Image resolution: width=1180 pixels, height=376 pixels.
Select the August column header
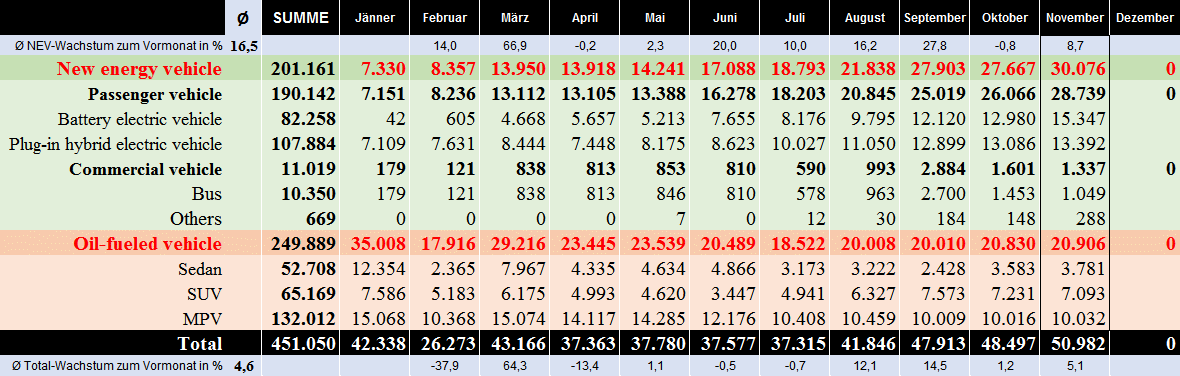click(x=864, y=17)
